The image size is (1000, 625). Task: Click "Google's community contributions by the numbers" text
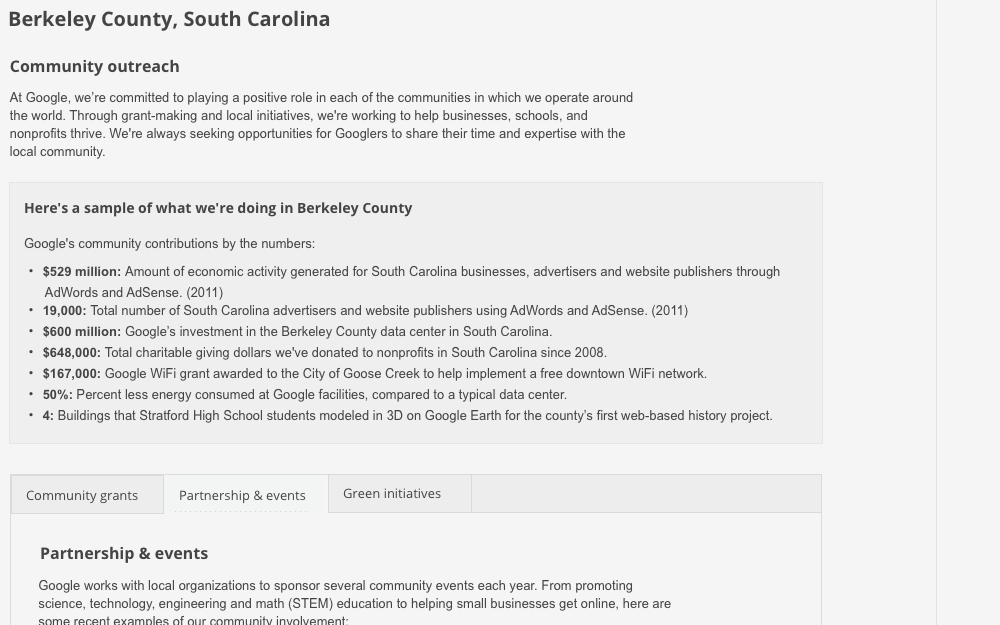point(169,244)
